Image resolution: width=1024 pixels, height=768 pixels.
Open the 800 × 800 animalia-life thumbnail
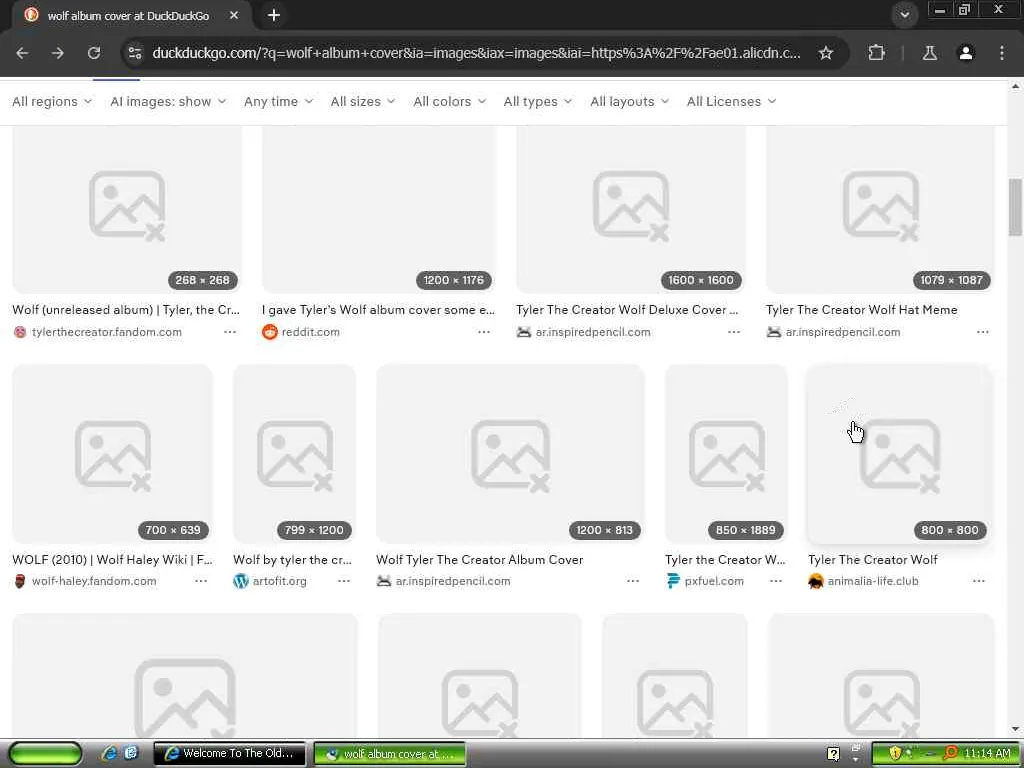click(x=900, y=454)
